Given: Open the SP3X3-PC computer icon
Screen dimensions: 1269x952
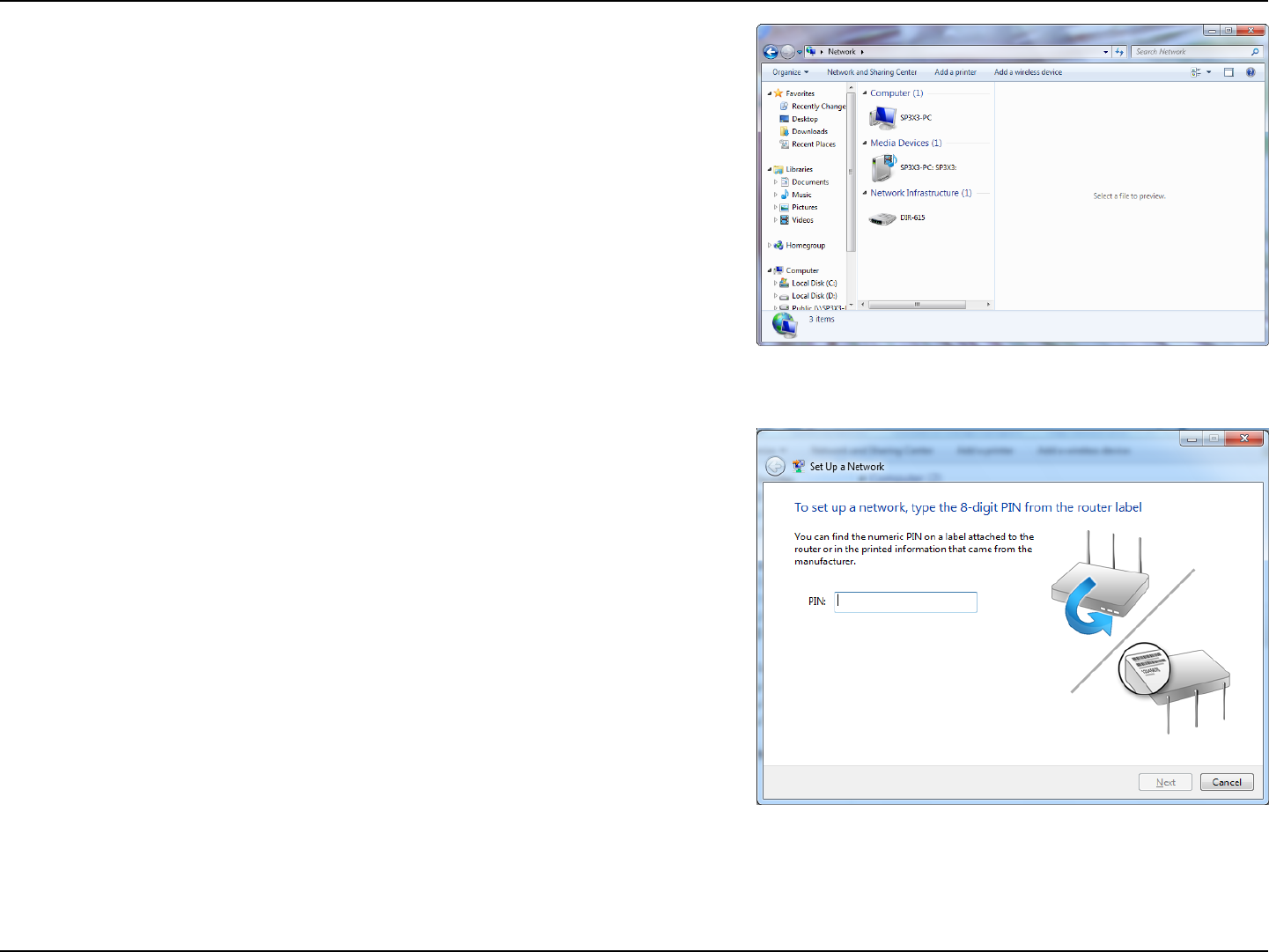Looking at the screenshot, I should coord(882,117).
